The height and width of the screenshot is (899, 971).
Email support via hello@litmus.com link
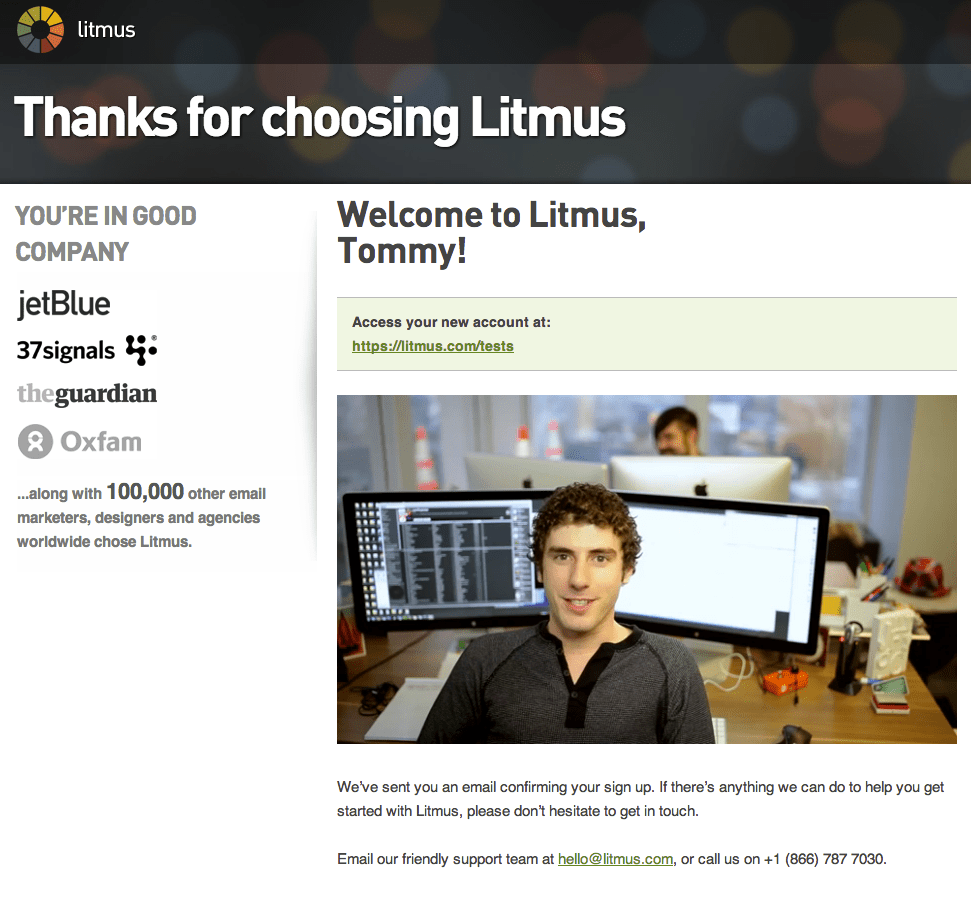coord(615,859)
